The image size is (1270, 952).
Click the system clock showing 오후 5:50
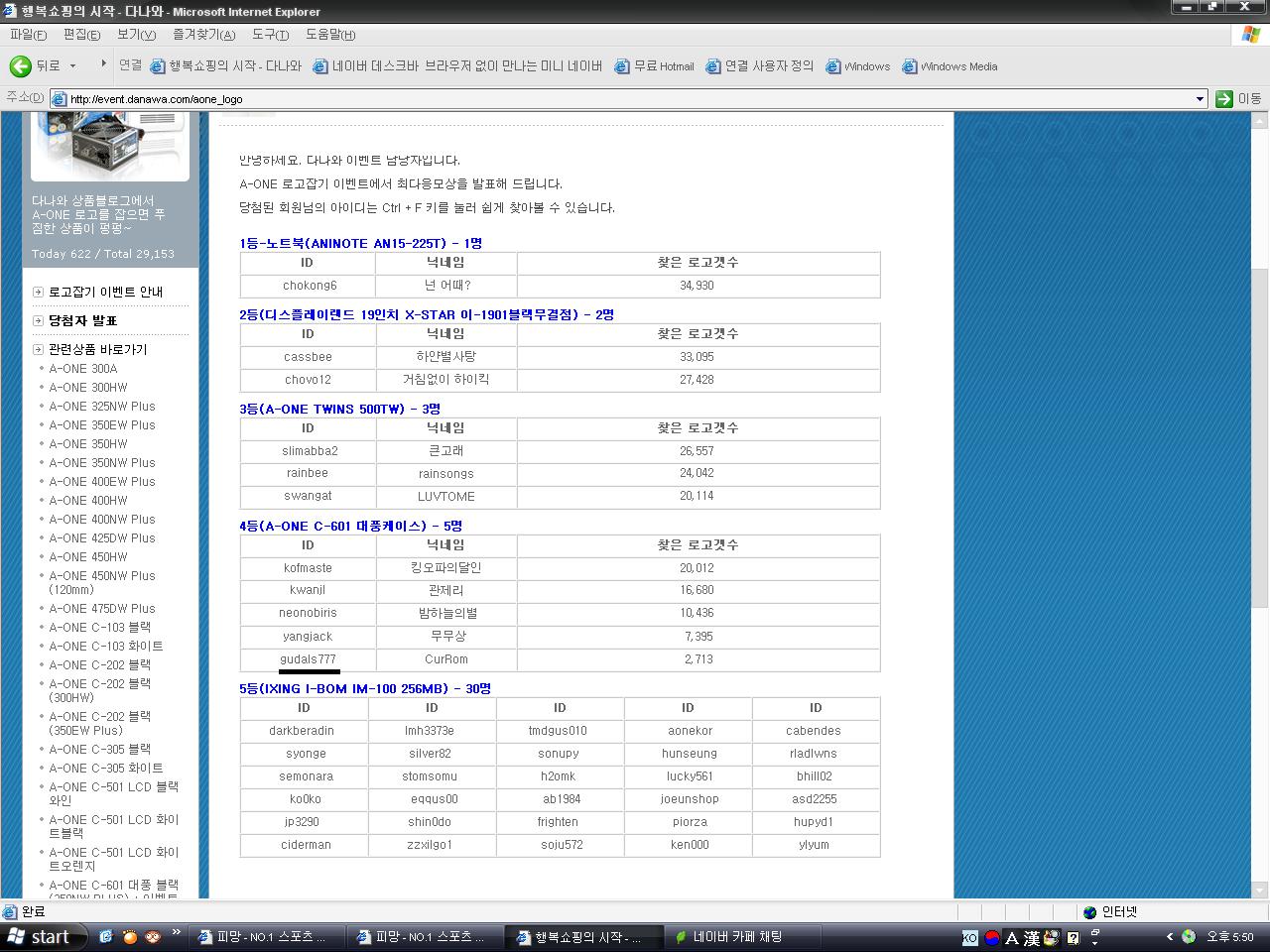1230,937
